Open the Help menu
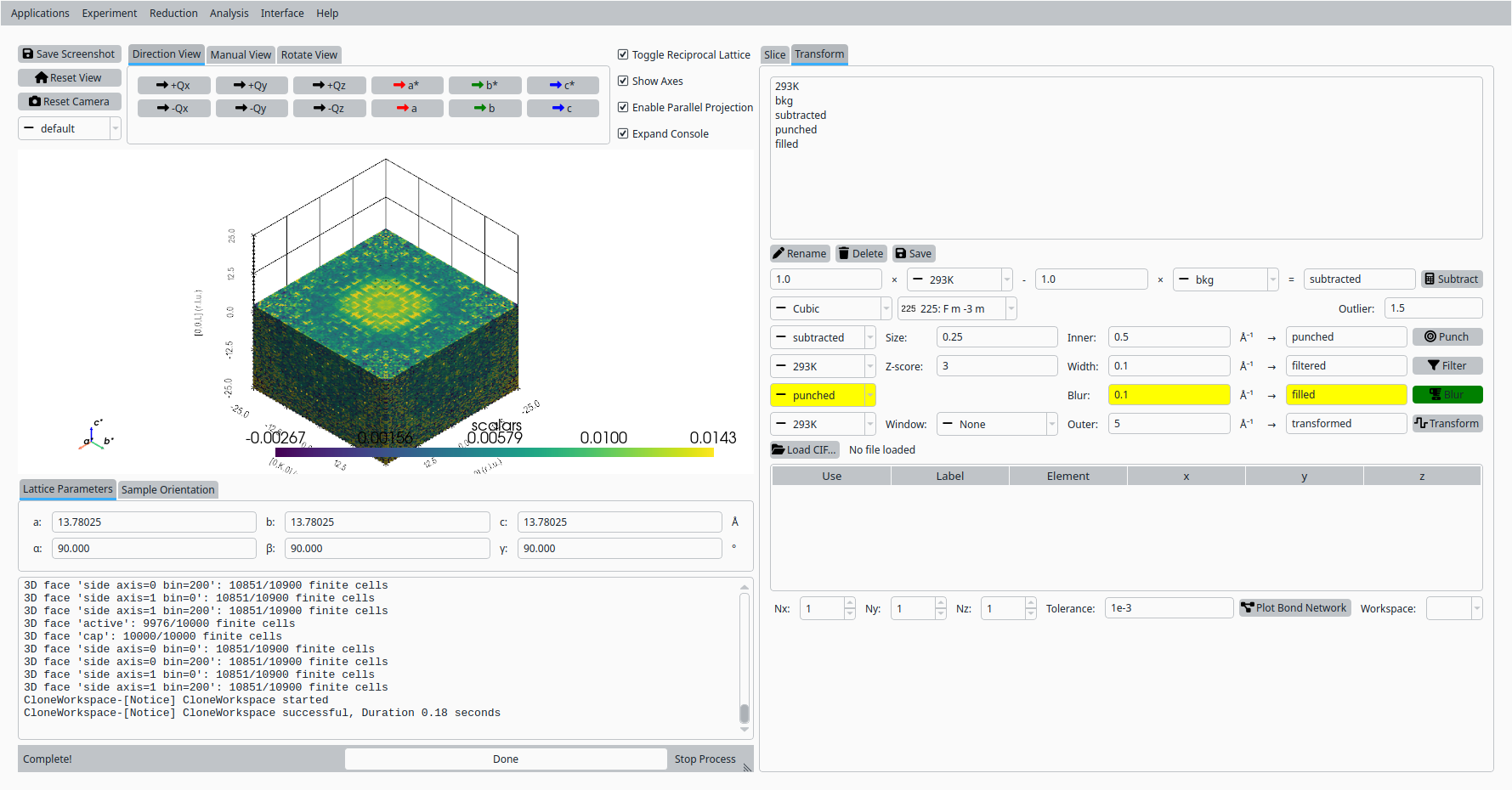 pos(327,13)
